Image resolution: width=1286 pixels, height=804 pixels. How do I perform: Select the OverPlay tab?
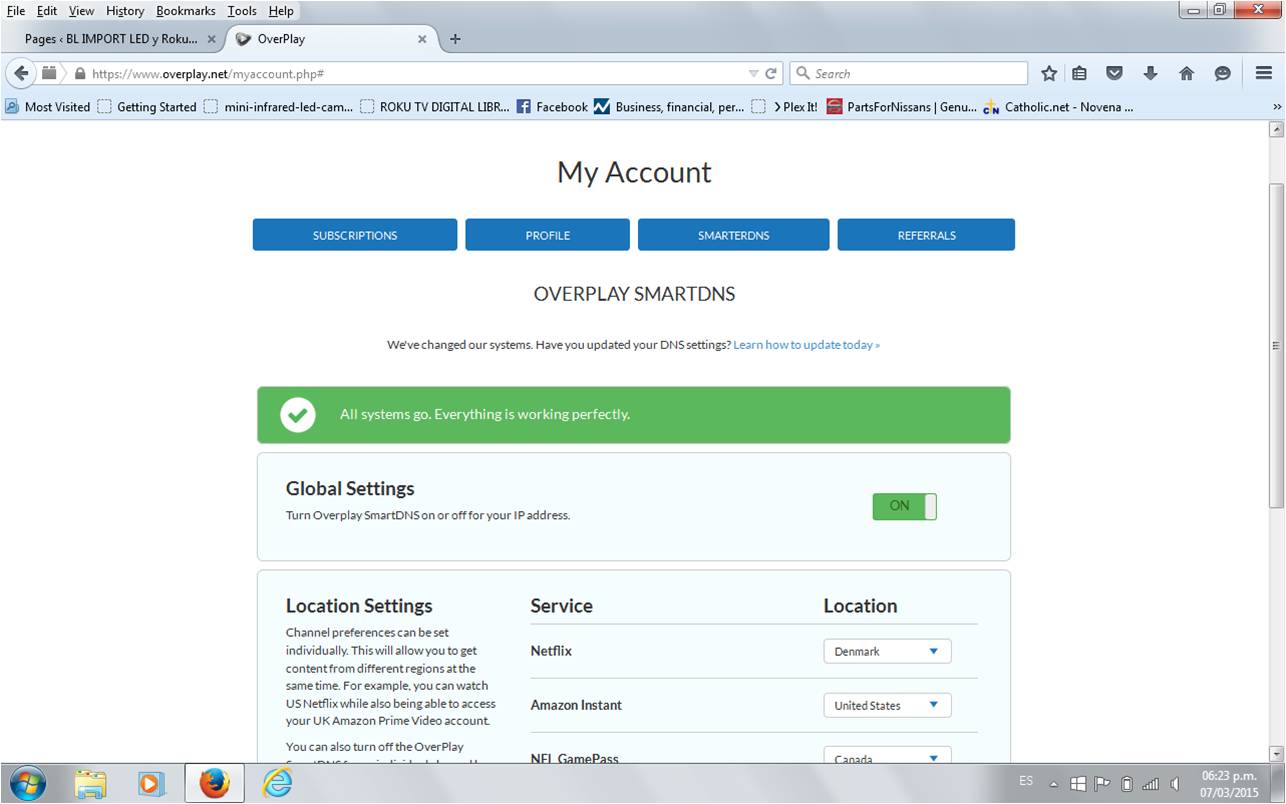pos(332,39)
